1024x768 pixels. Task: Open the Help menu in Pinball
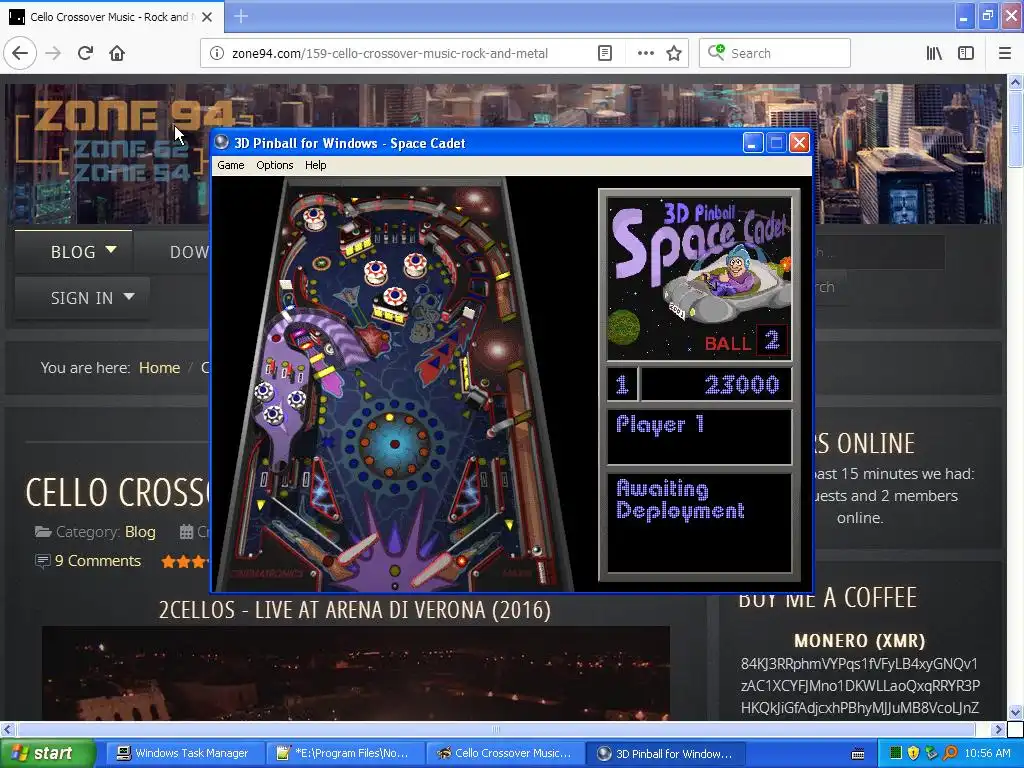point(315,165)
